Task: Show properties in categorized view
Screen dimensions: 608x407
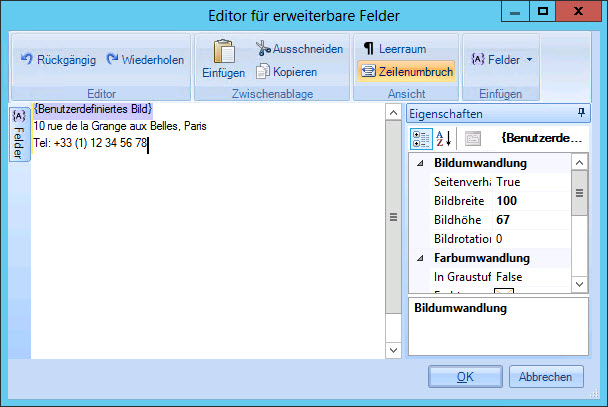Action: 423,138
